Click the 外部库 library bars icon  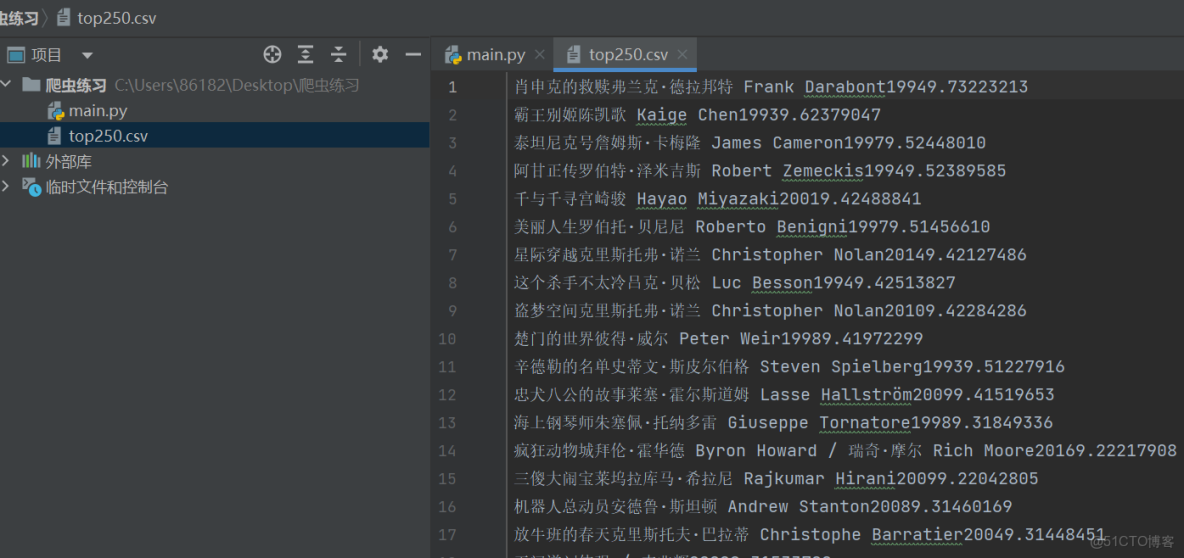pos(31,161)
